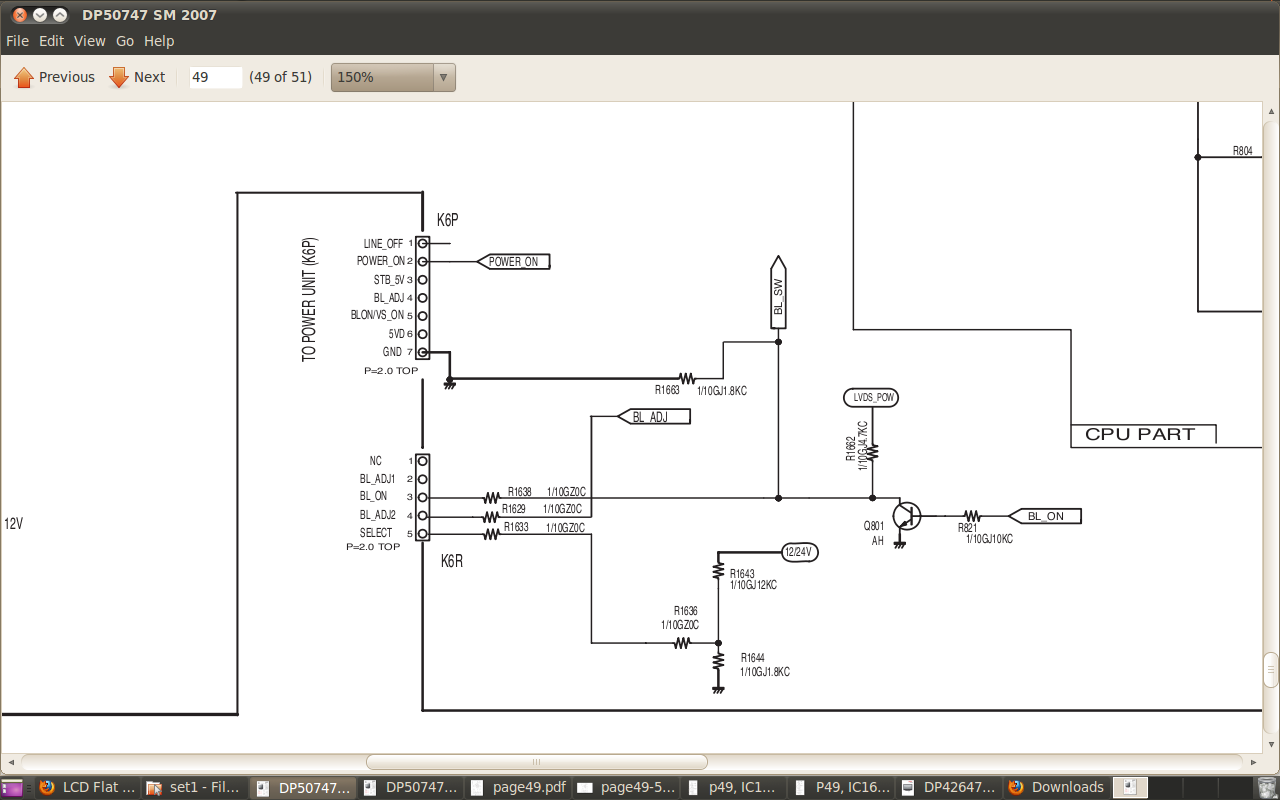The height and width of the screenshot is (800, 1280).
Task: Click the page number input field
Action: (x=215, y=77)
